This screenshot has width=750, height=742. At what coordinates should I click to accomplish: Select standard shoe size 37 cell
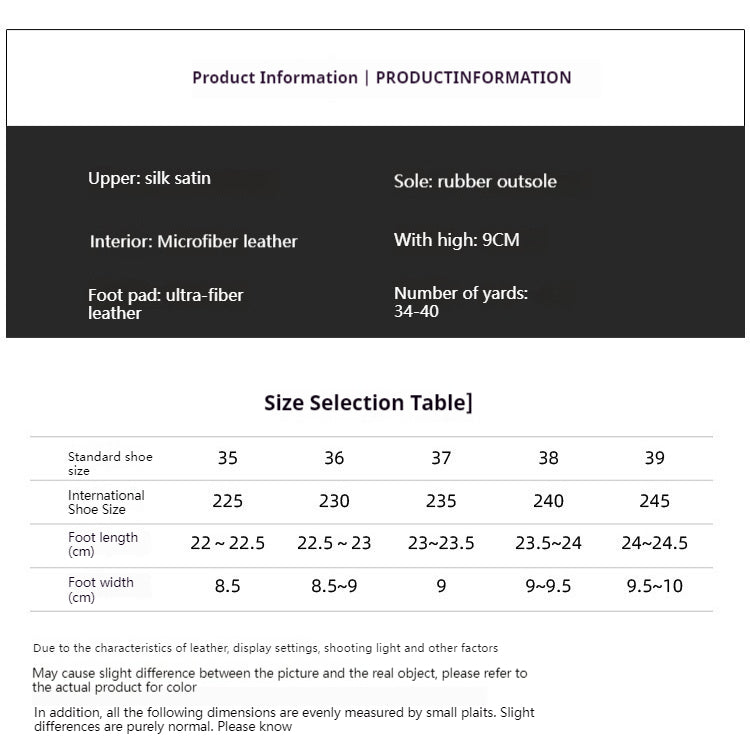441,458
